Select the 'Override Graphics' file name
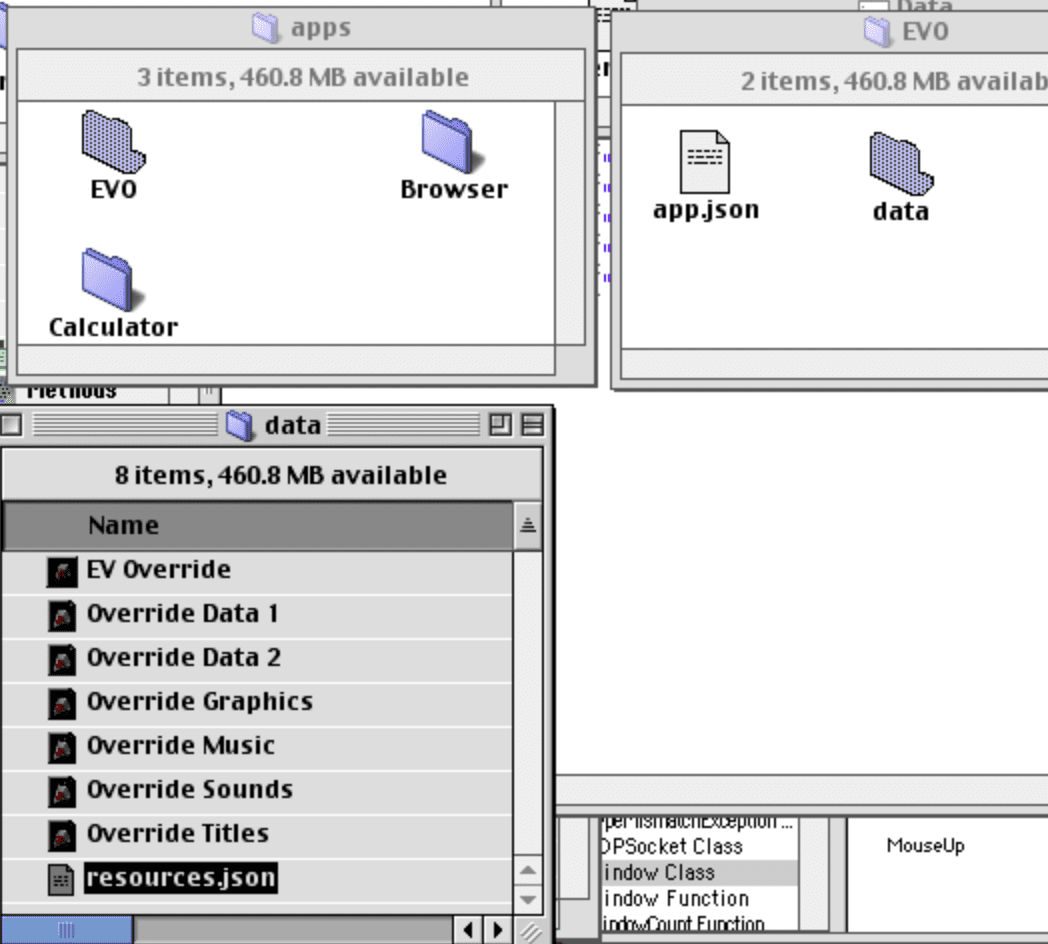Viewport: 1048px width, 944px height. click(200, 701)
